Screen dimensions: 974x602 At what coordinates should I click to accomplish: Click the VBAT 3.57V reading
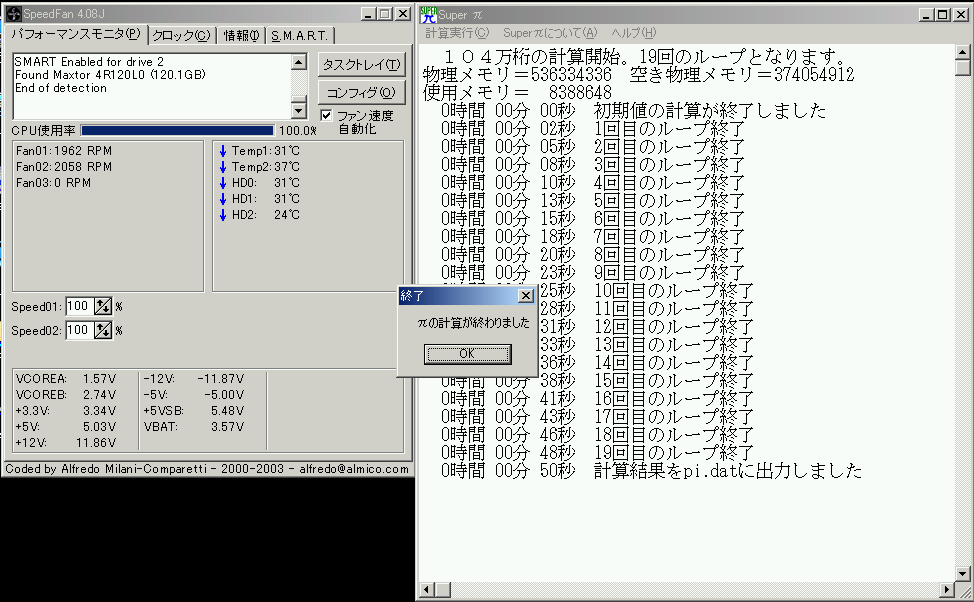click(194, 427)
